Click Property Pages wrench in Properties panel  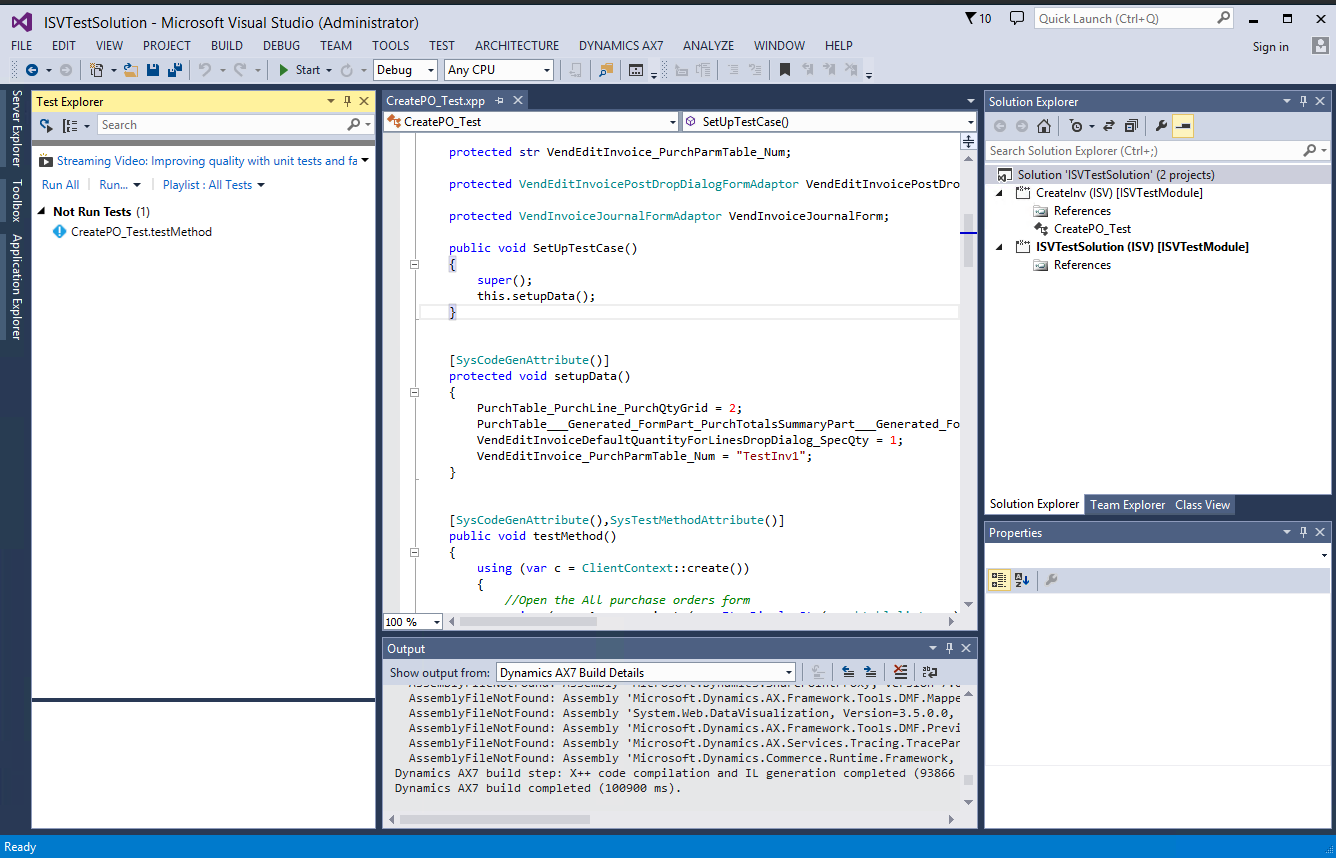click(1051, 580)
